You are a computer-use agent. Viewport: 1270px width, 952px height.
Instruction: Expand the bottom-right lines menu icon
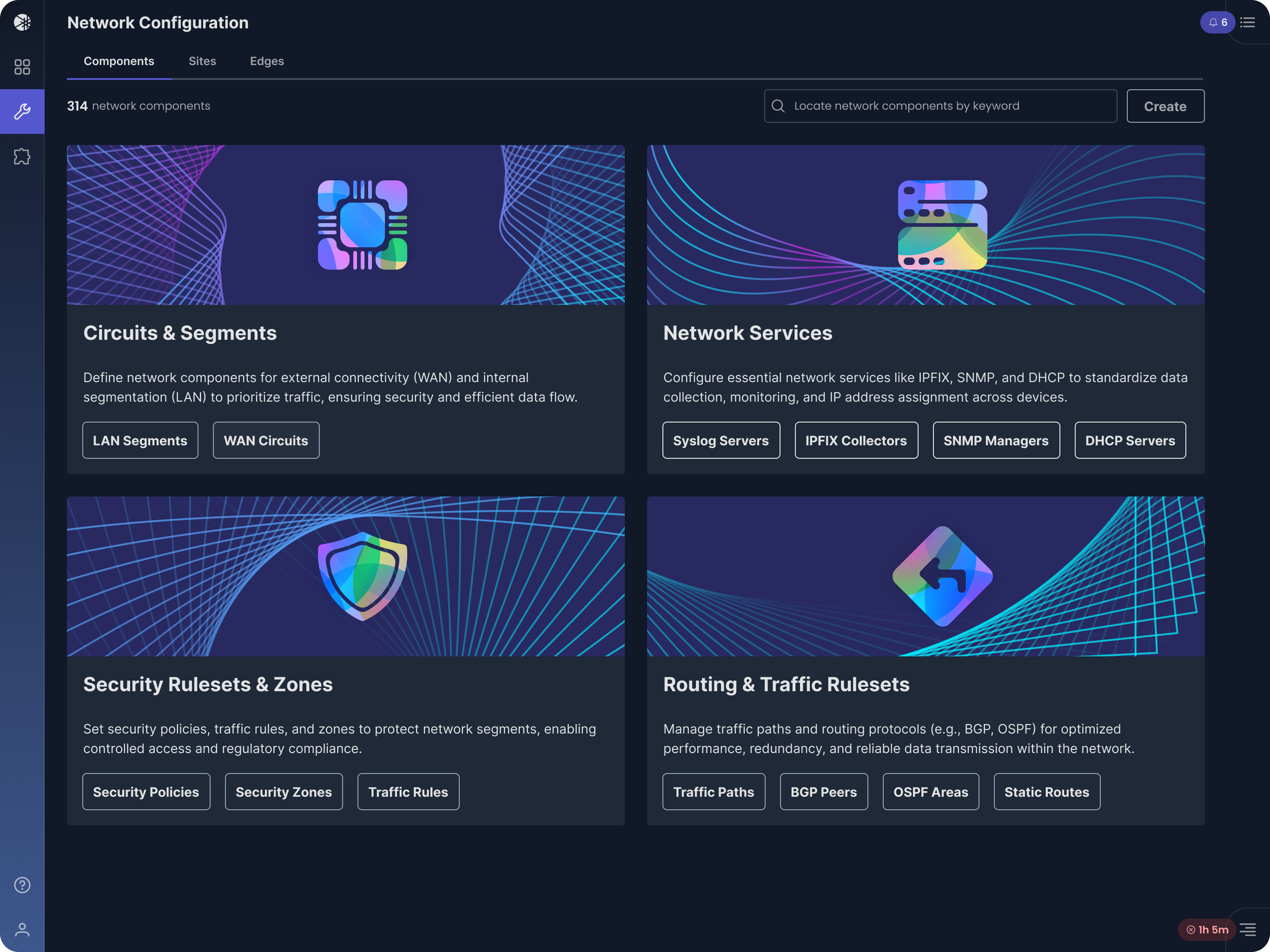coord(1248,930)
